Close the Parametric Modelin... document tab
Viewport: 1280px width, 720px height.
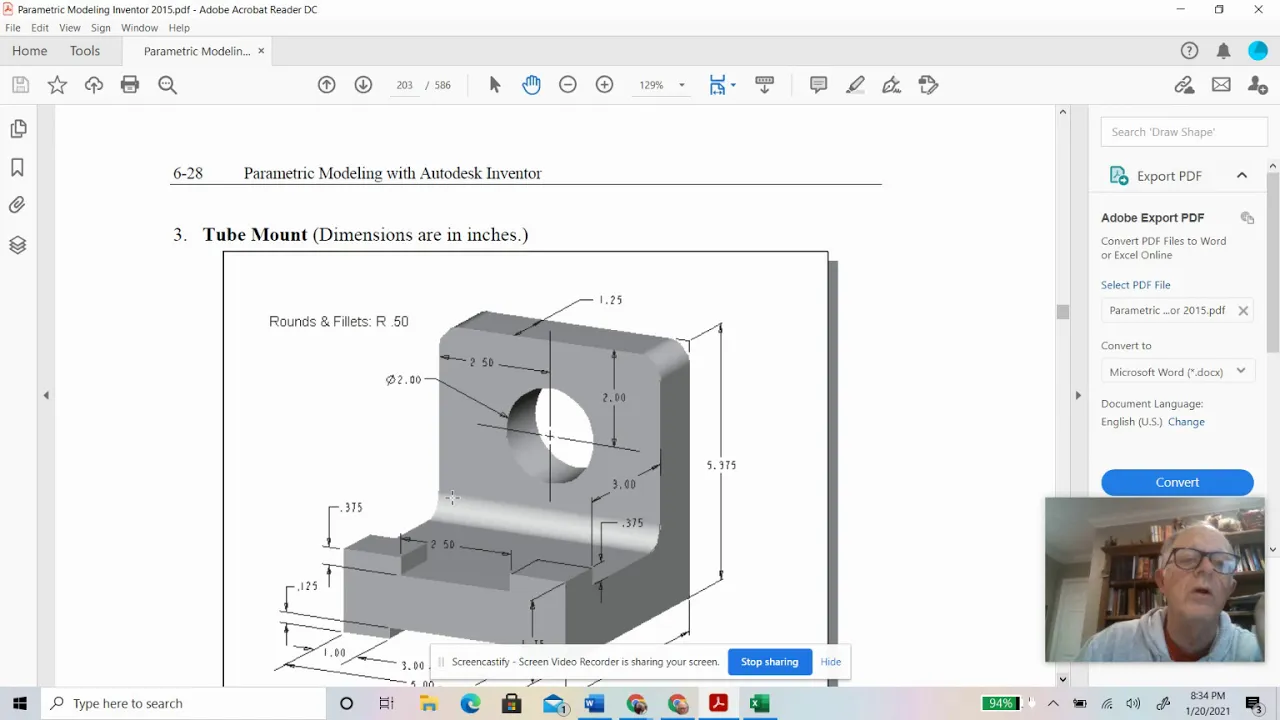[x=261, y=51]
